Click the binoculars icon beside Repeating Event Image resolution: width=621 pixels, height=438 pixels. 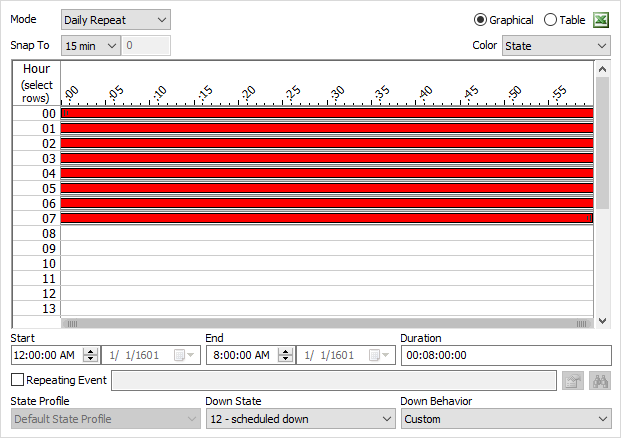click(x=601, y=380)
